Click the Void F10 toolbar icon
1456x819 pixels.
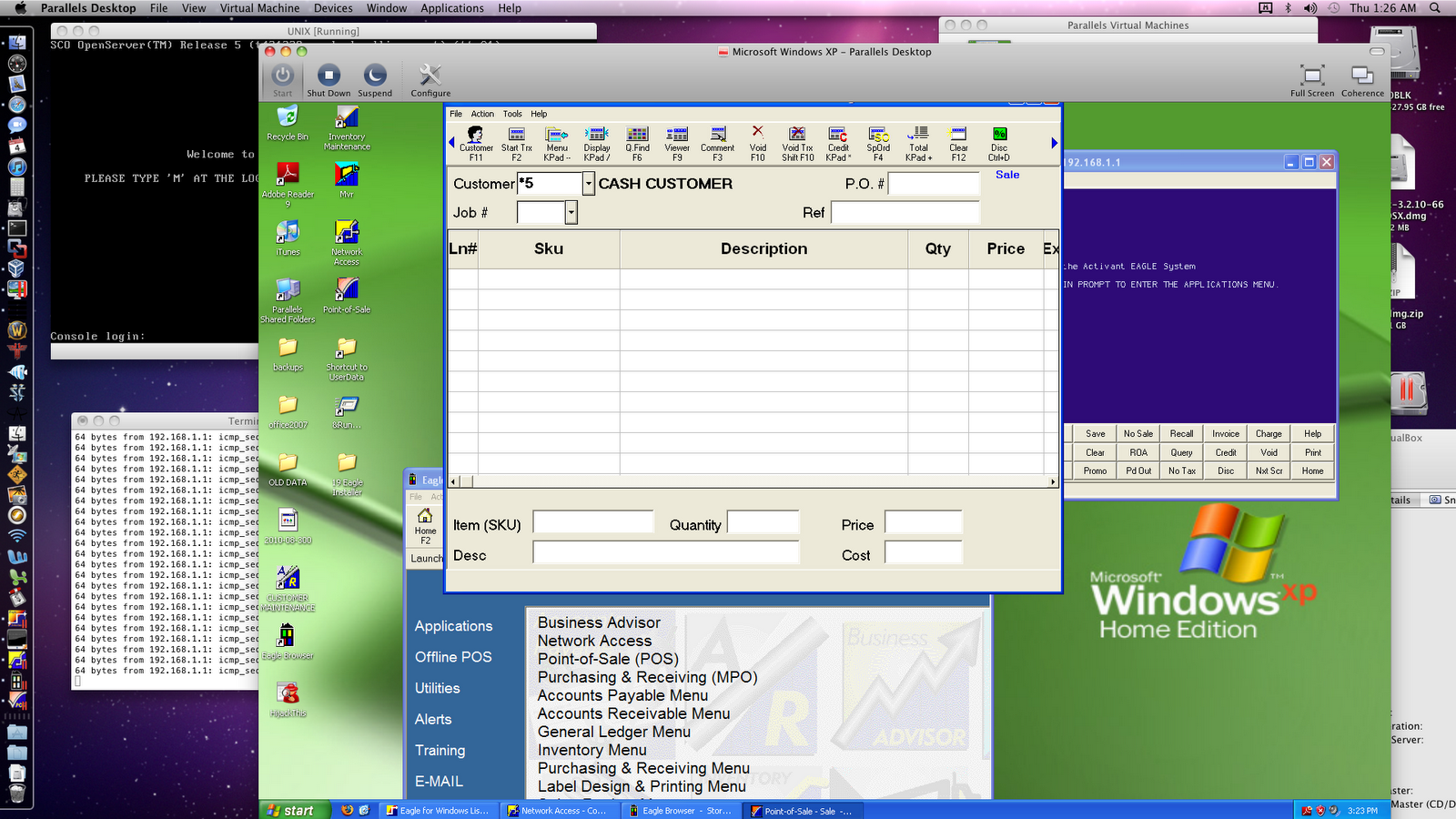(757, 144)
